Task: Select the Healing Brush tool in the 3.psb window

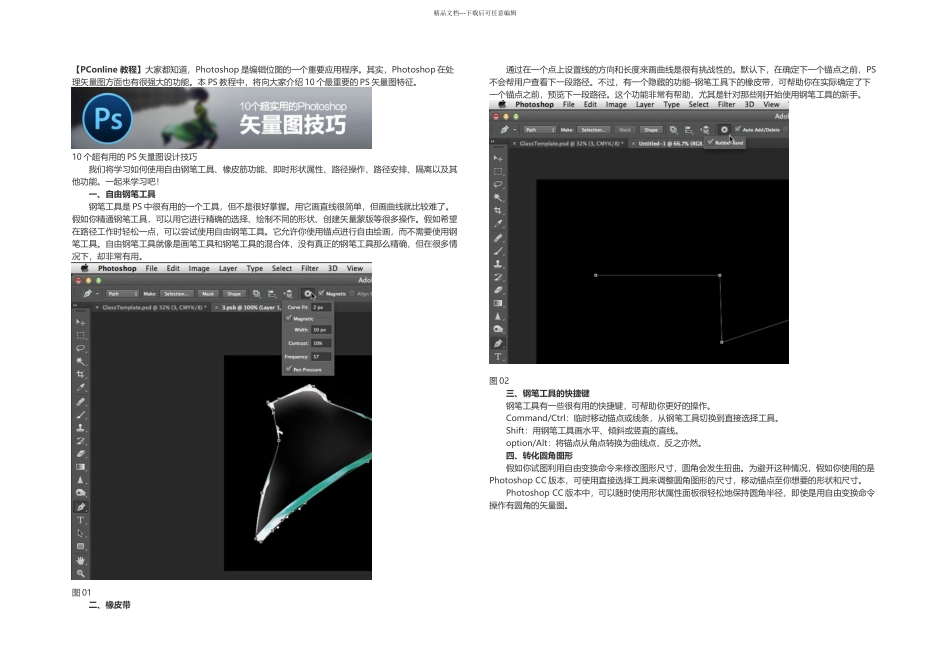Action: coord(81,402)
